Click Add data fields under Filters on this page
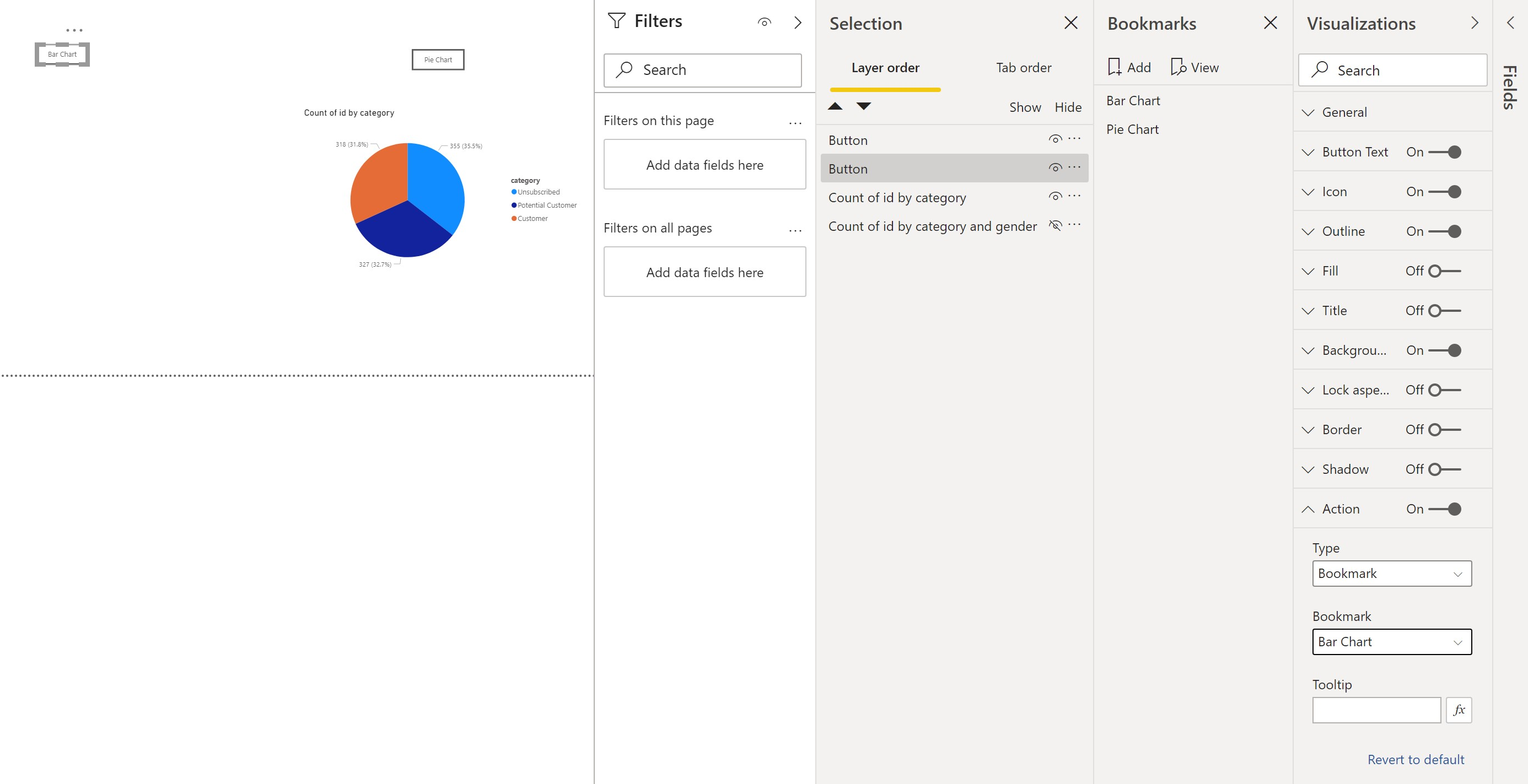The image size is (1528, 784). tap(704, 165)
